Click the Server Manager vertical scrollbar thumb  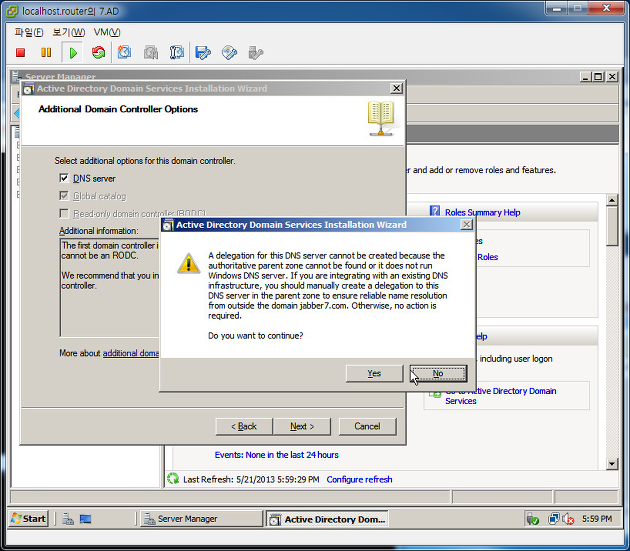[x=612, y=226]
